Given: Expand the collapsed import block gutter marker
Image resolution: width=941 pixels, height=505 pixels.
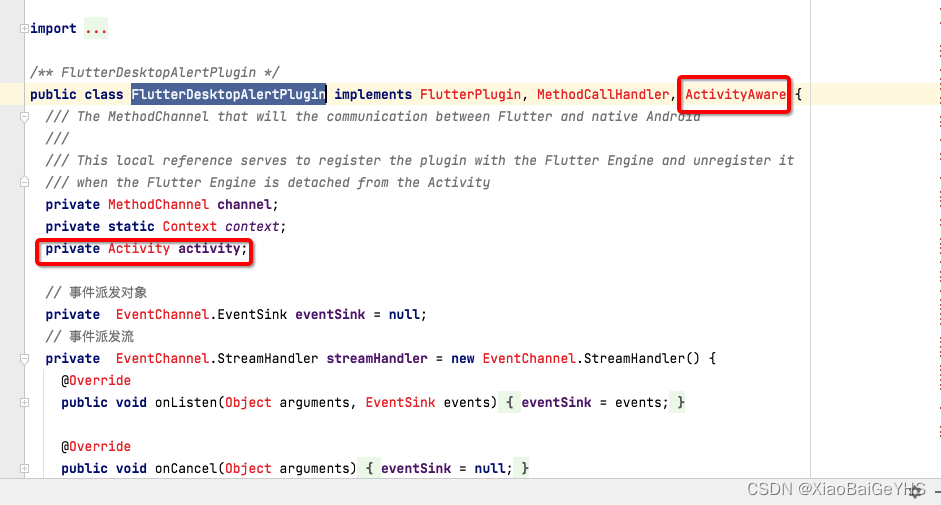Looking at the screenshot, I should pos(24,28).
